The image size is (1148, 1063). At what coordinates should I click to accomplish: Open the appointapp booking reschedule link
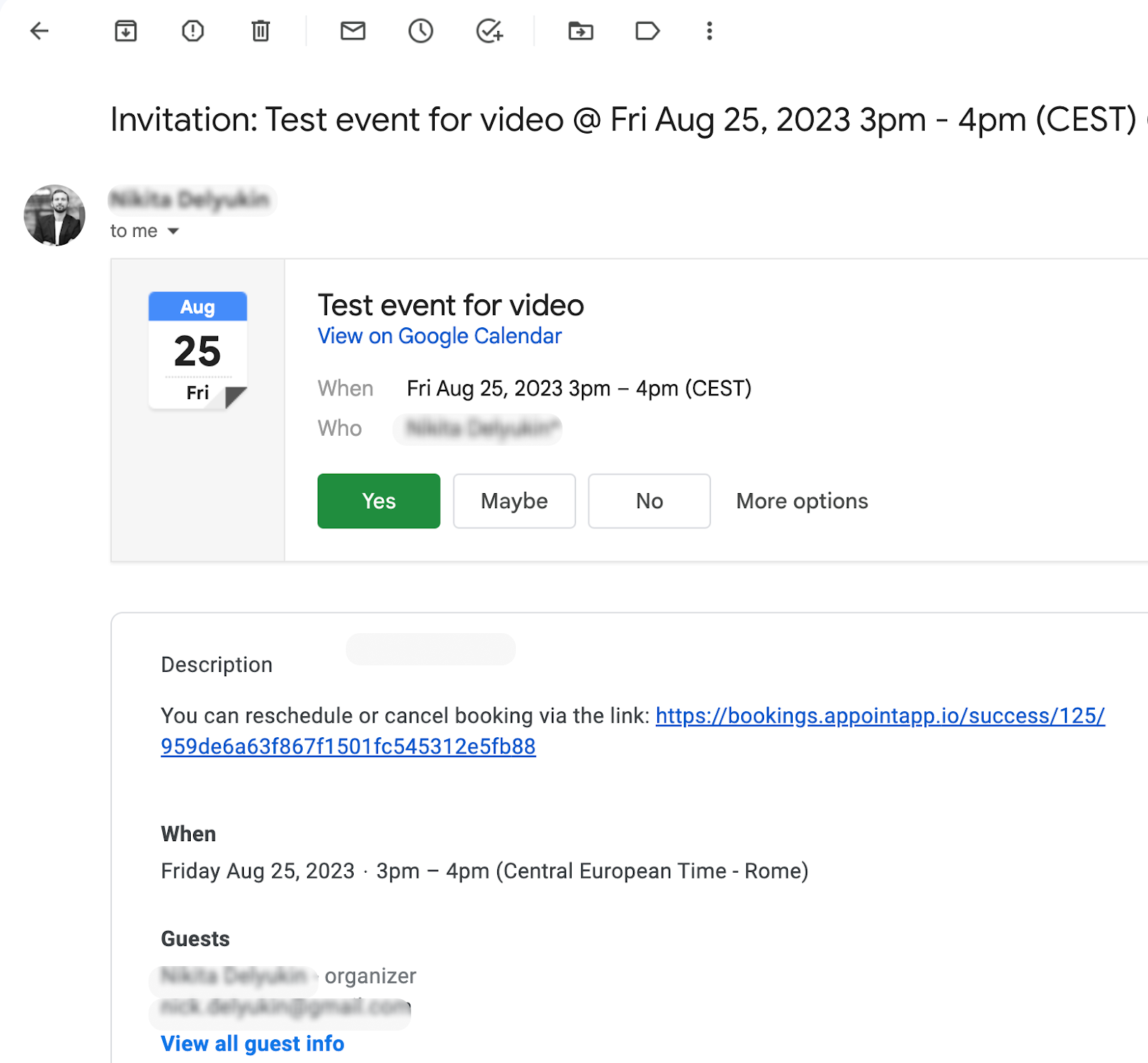click(x=633, y=731)
